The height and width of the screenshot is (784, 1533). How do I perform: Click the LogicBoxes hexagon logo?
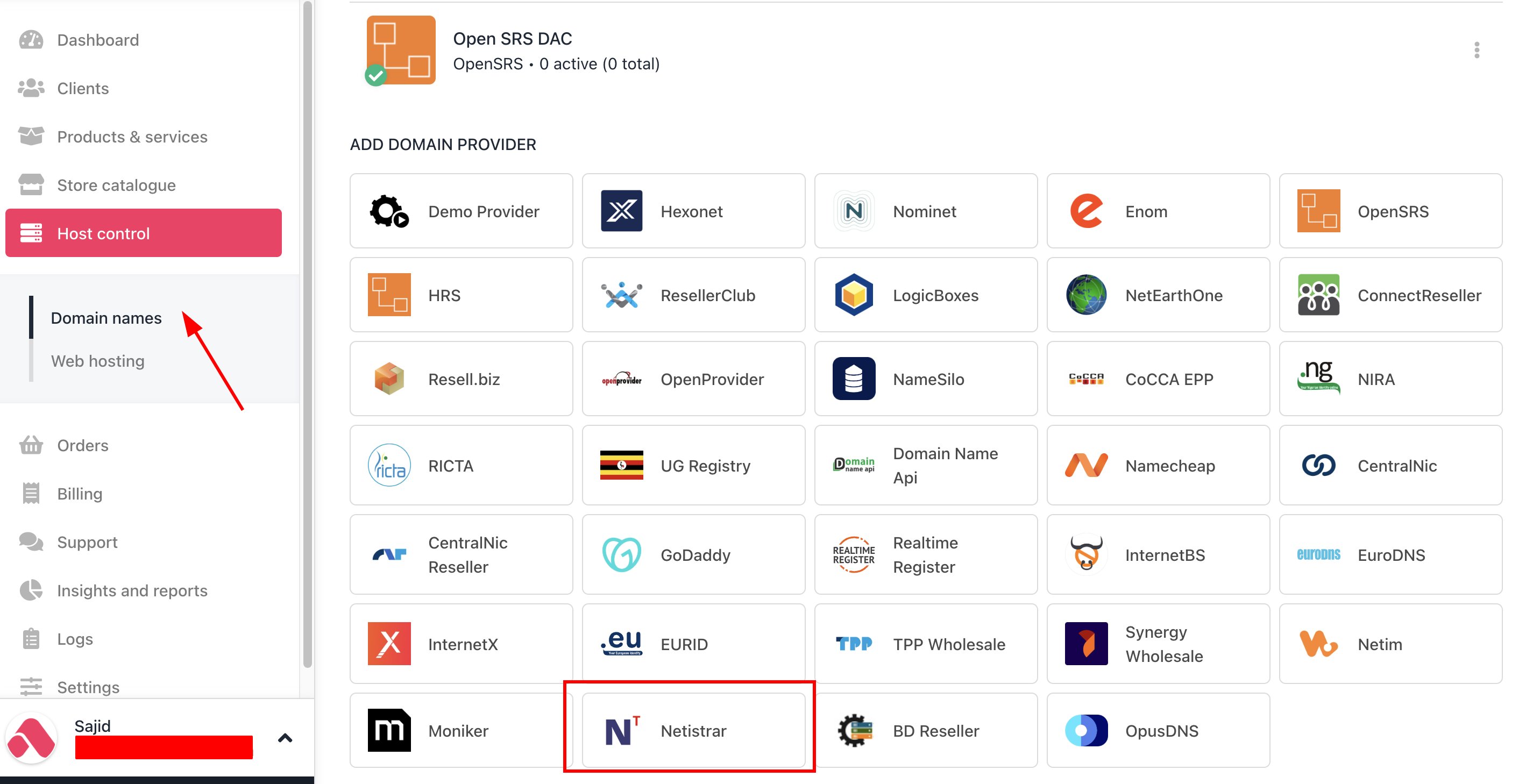point(854,295)
